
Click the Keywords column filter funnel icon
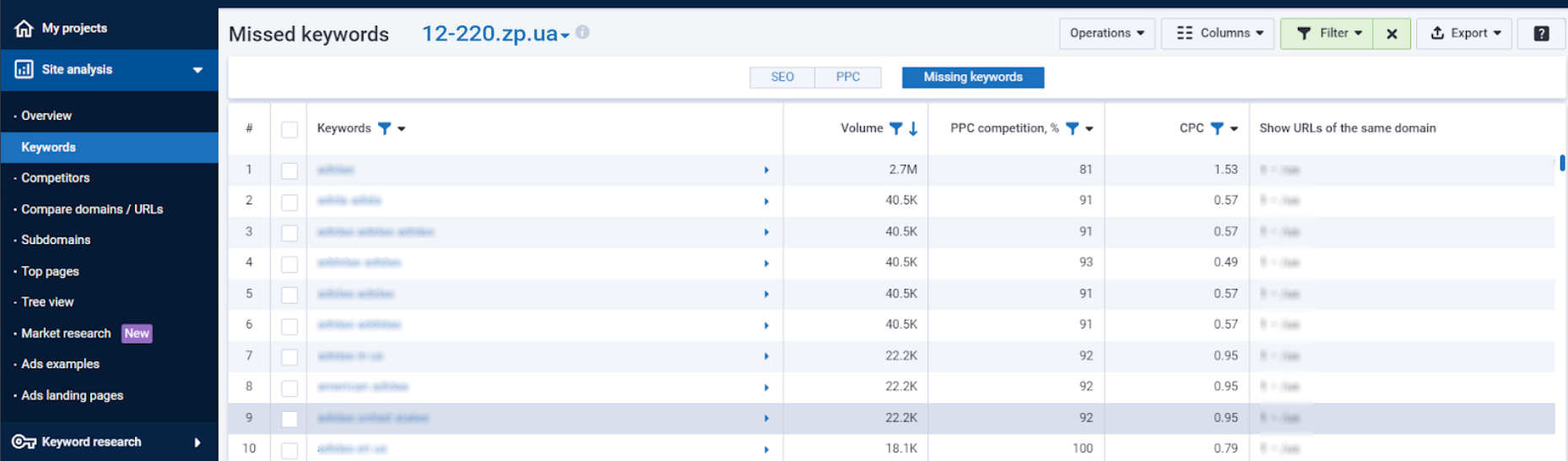(x=385, y=128)
